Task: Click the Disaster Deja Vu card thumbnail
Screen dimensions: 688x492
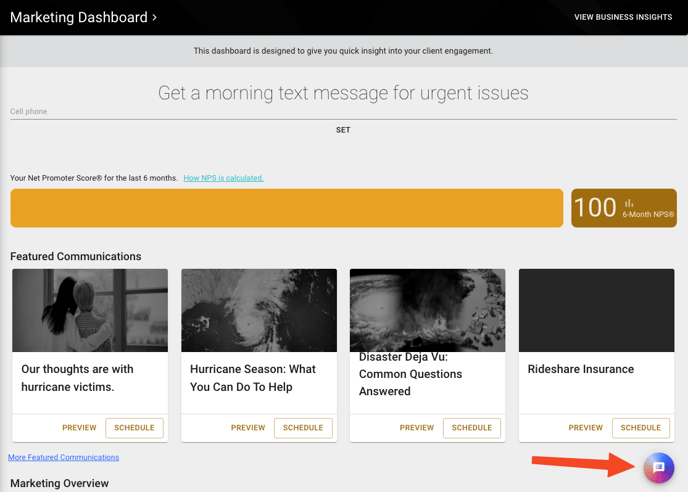Action: (427, 310)
